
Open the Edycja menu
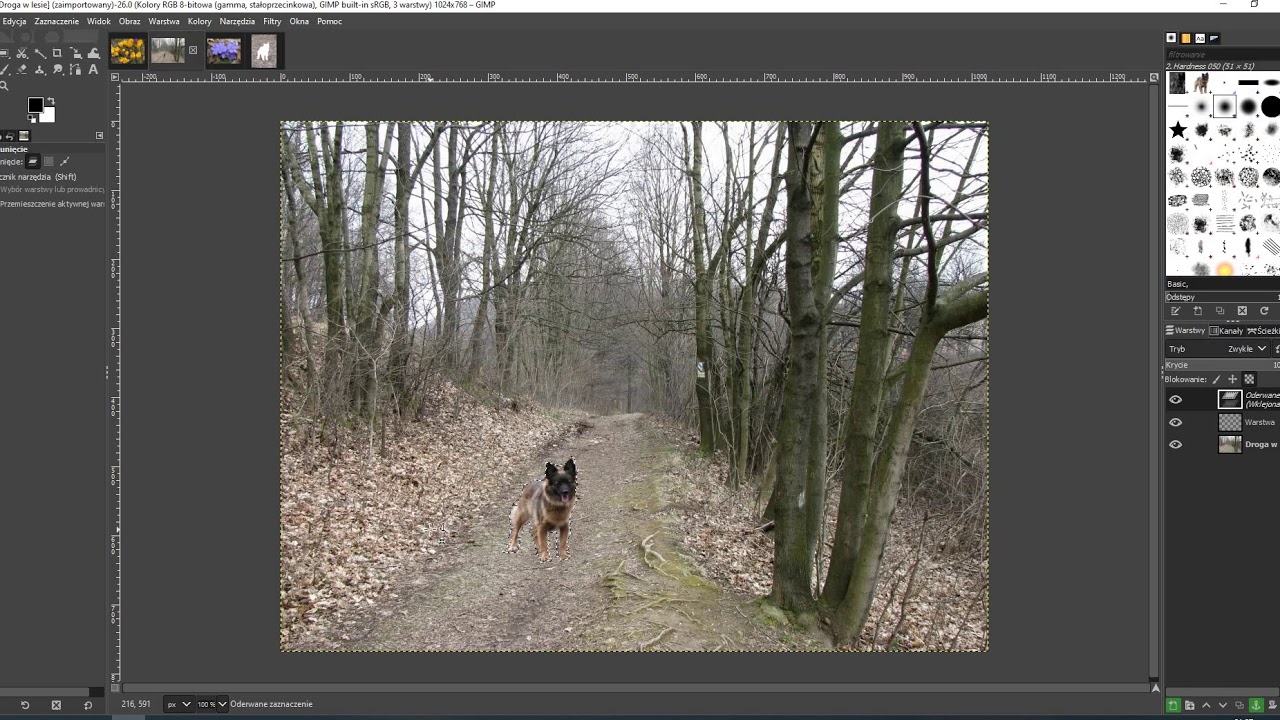[x=14, y=21]
